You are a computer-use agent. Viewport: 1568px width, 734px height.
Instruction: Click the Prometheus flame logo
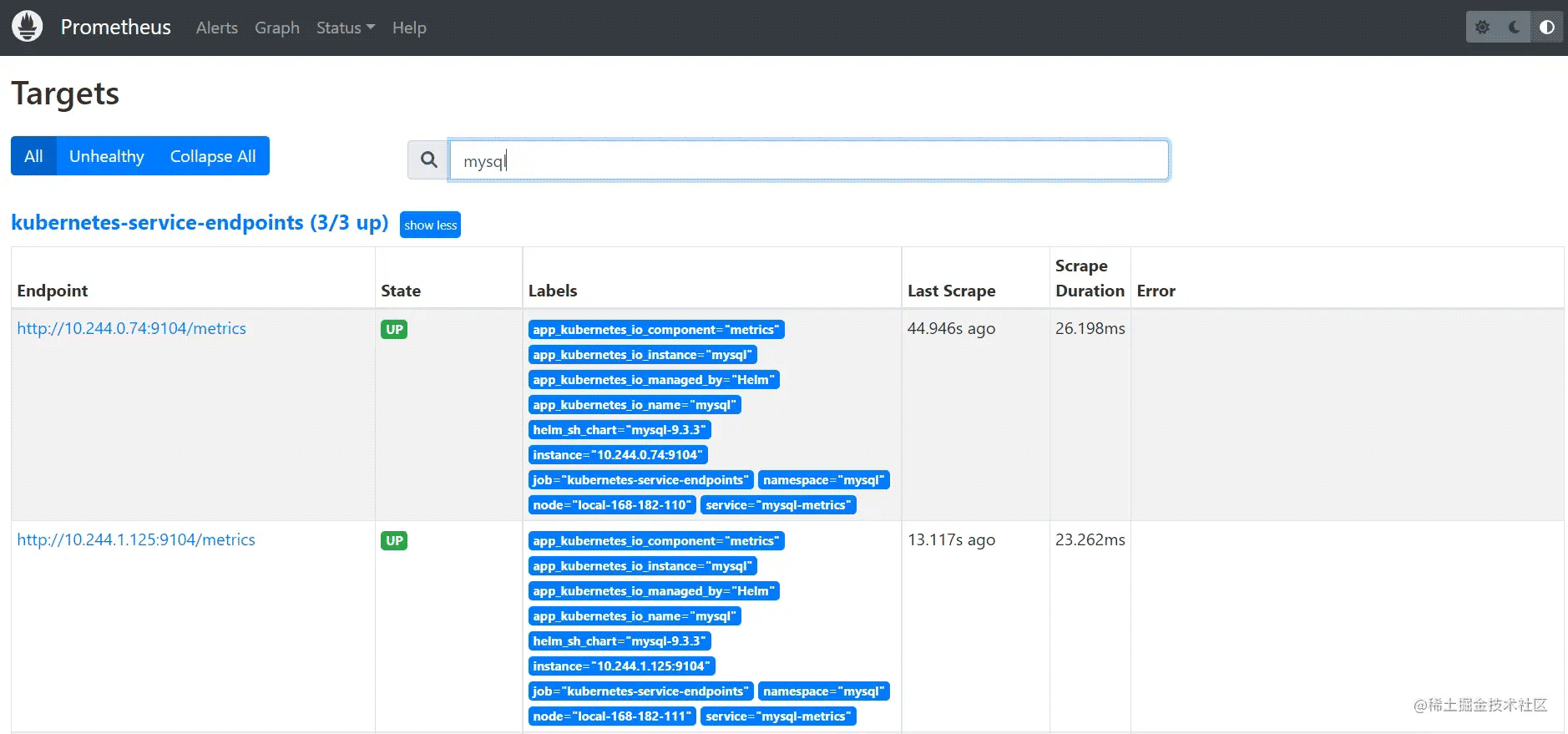click(x=27, y=27)
